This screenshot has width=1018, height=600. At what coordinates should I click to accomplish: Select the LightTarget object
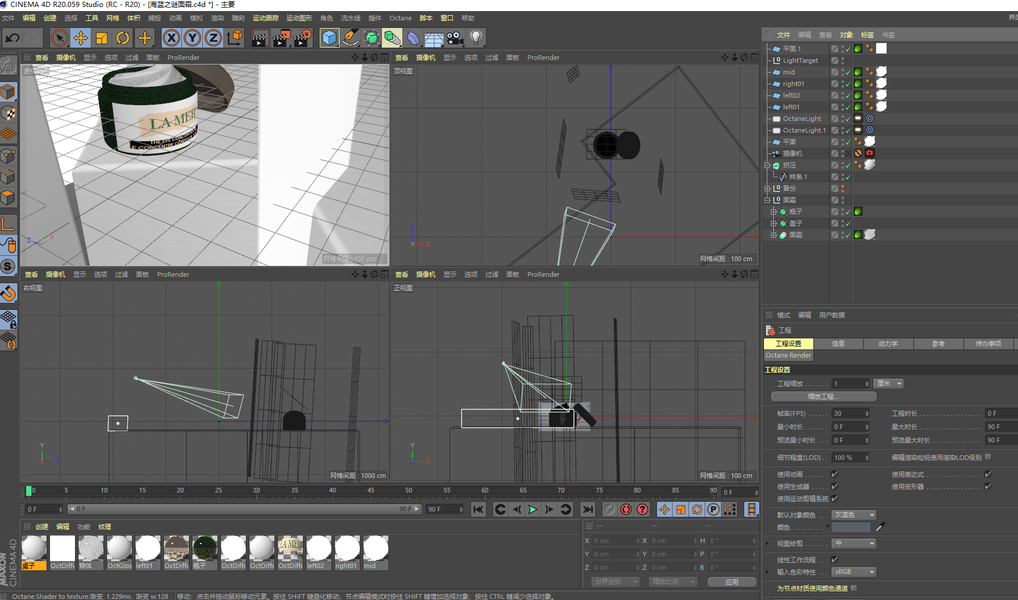click(800, 60)
